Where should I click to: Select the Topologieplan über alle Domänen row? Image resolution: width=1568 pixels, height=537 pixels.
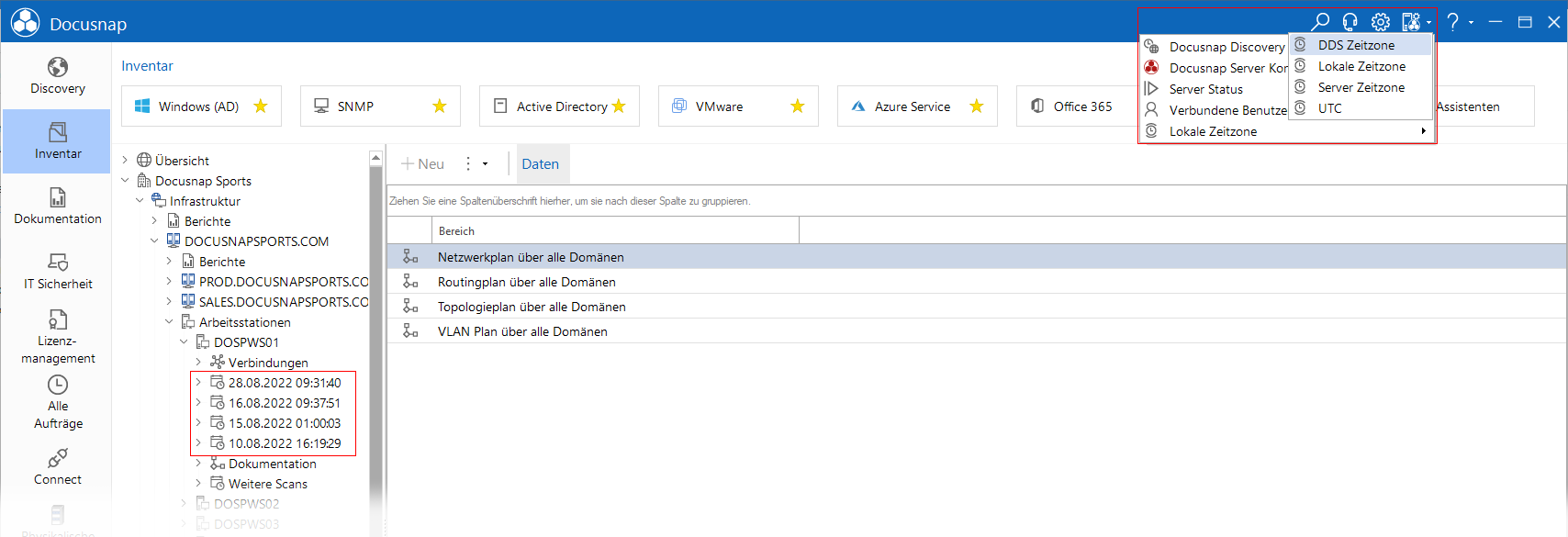pos(977,307)
